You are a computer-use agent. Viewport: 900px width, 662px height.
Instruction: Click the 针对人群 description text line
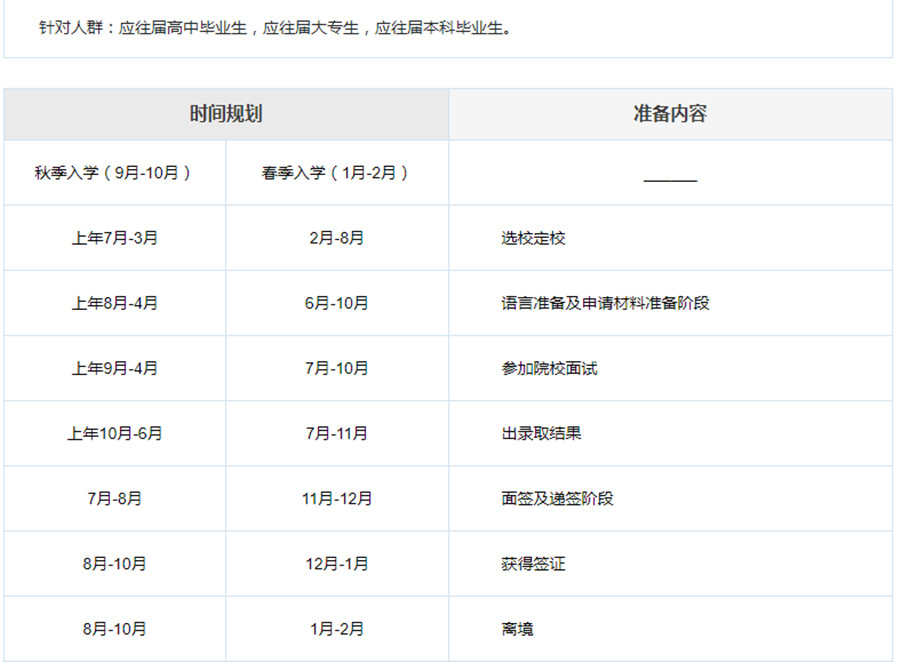coord(275,29)
